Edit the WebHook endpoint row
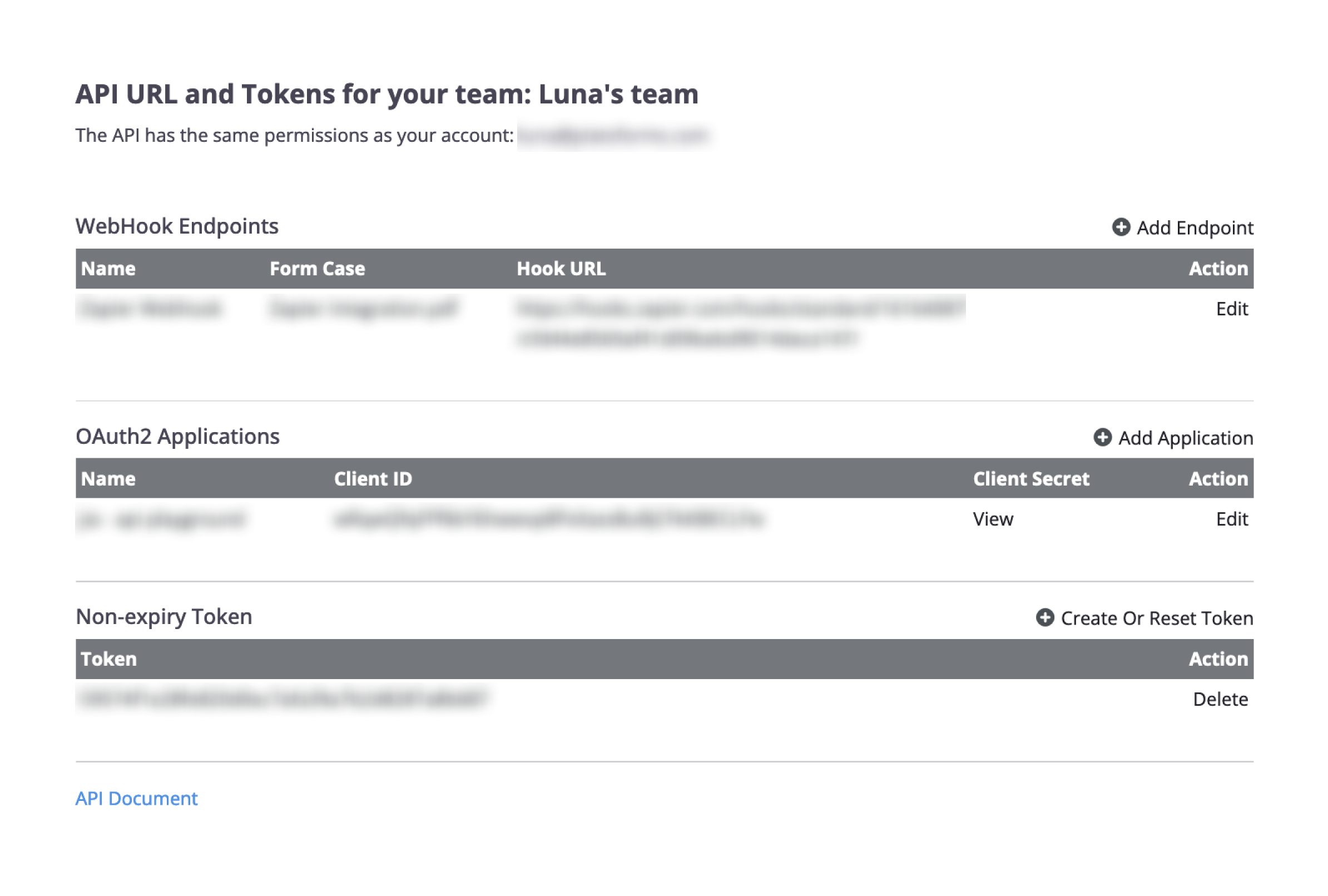 [x=1231, y=309]
